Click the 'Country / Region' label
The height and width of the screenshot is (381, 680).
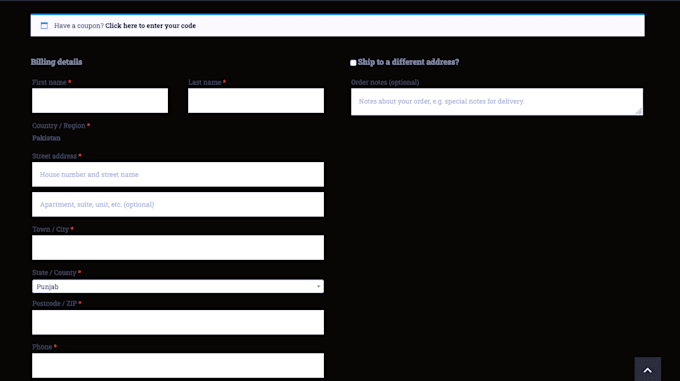(x=59, y=126)
